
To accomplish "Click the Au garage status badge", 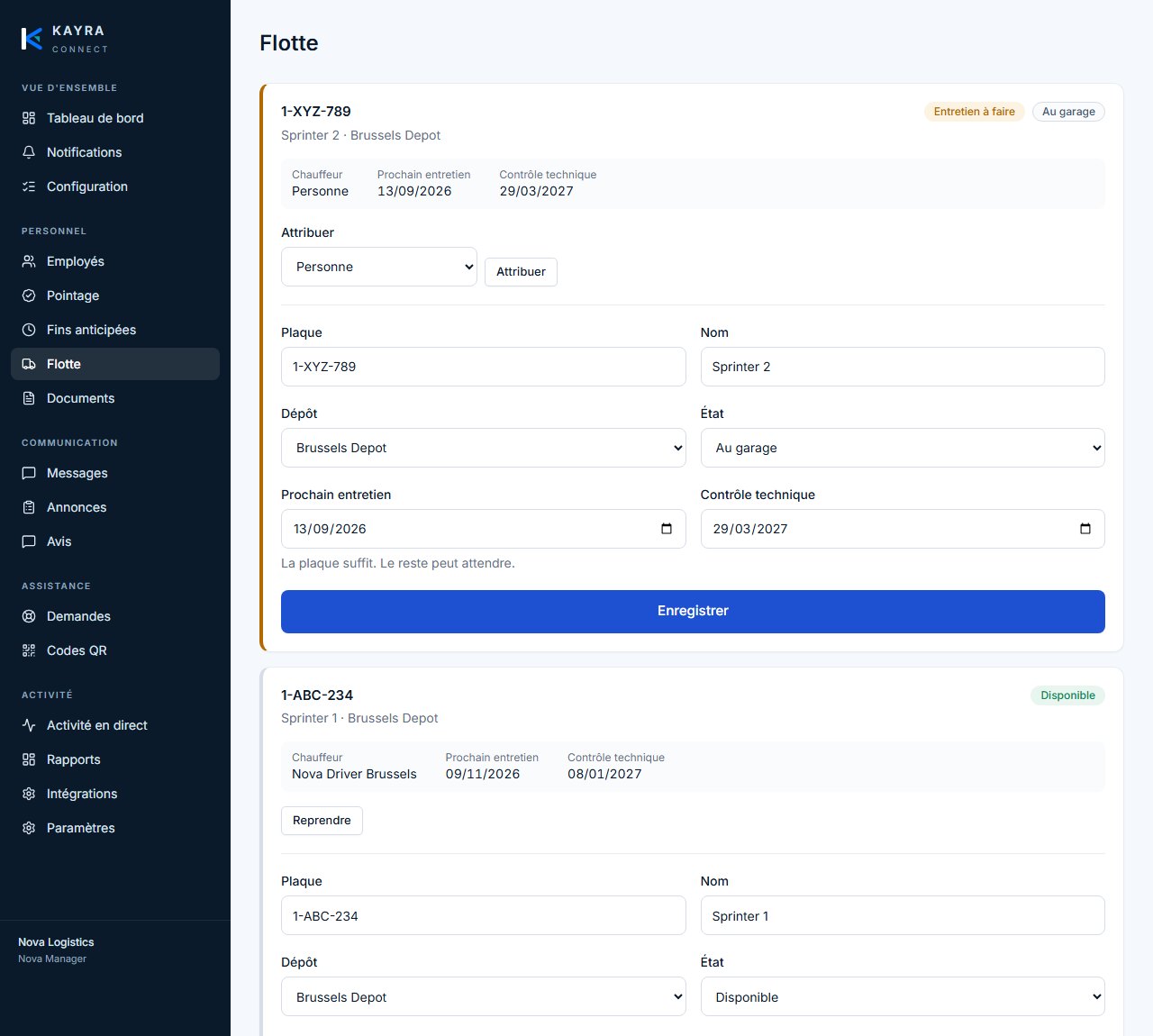I will [x=1068, y=112].
